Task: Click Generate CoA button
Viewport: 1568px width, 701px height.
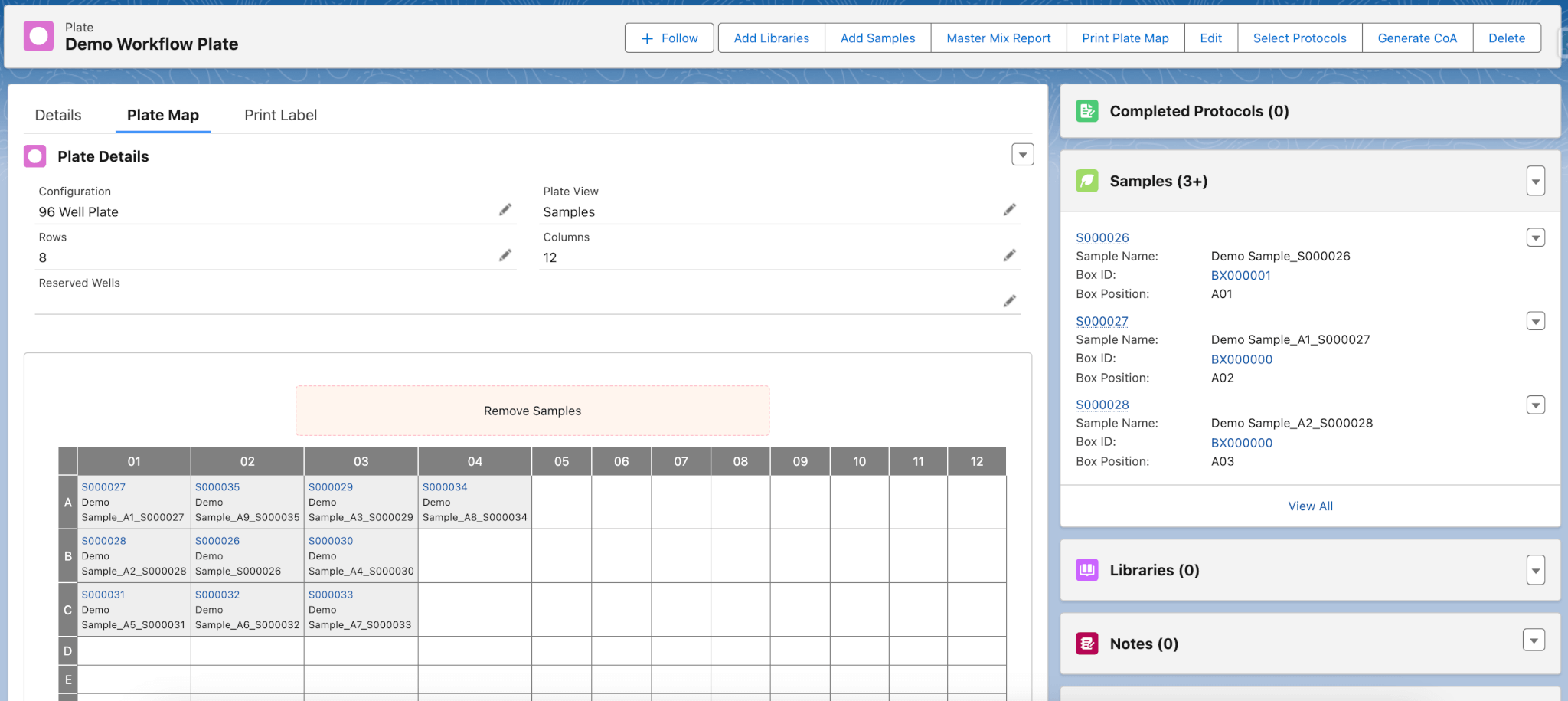Action: [1417, 38]
